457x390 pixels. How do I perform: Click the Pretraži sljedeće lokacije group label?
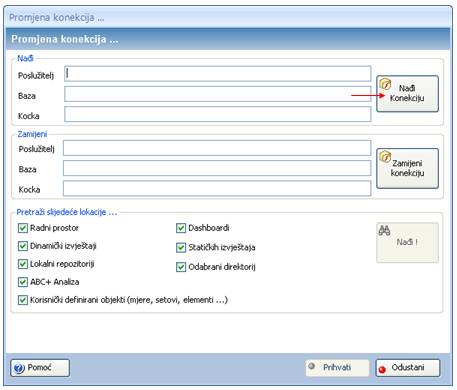tap(67, 212)
